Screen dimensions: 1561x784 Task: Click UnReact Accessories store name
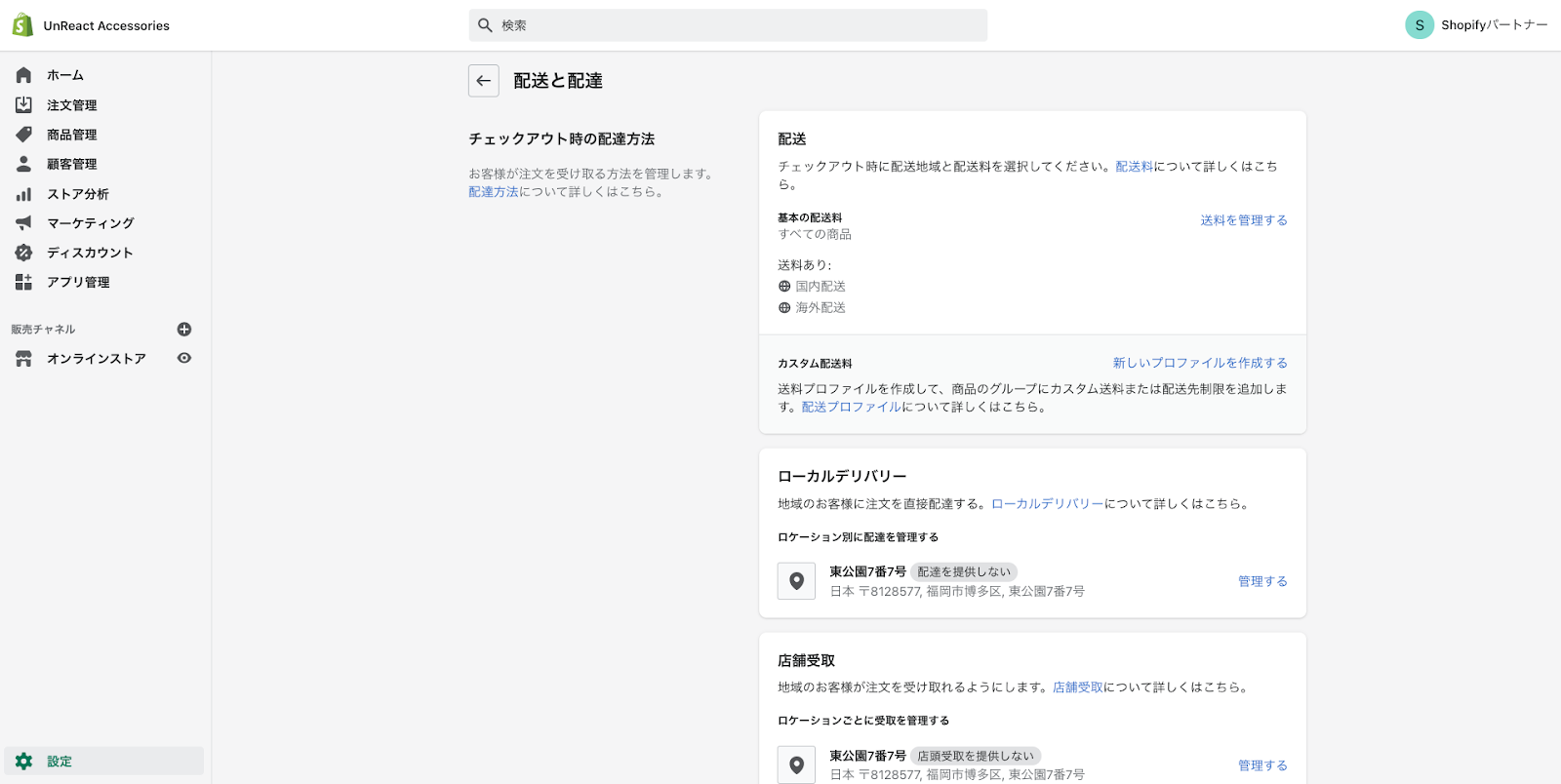coord(106,26)
